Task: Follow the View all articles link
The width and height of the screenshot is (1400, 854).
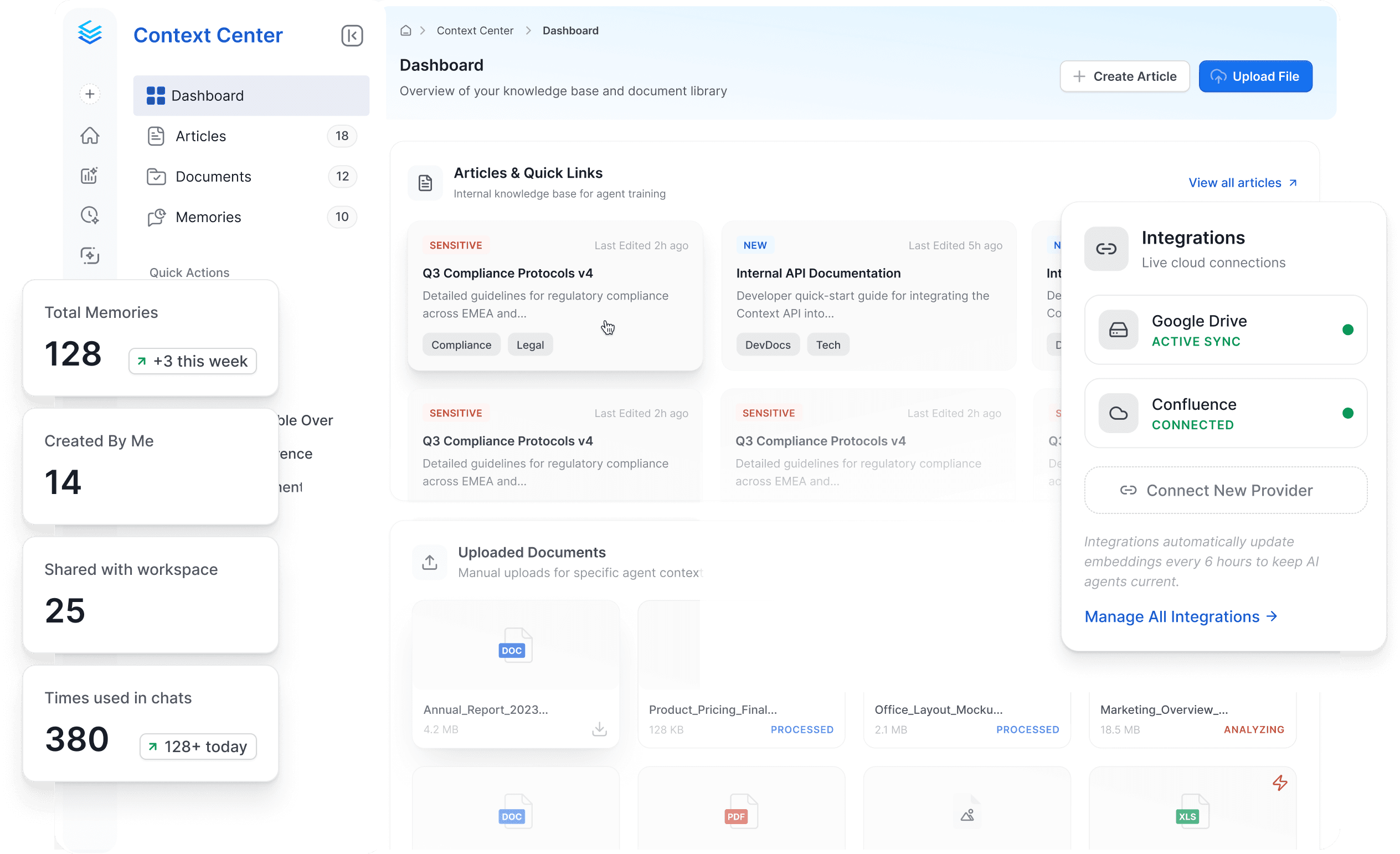Action: click(1242, 183)
